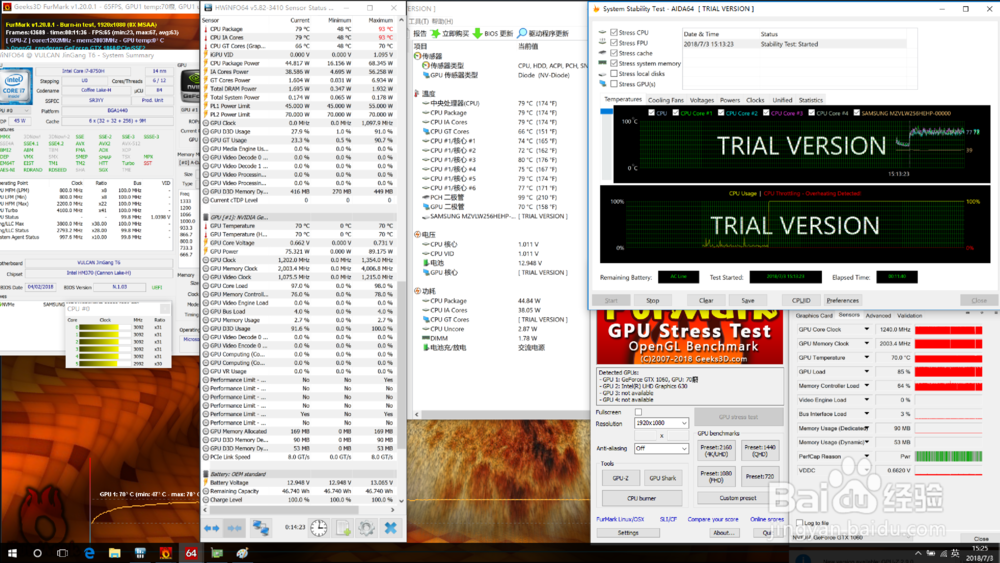Image resolution: width=1000 pixels, height=563 pixels.
Task: Open Paint palette taskbar icon
Action: pos(242,553)
